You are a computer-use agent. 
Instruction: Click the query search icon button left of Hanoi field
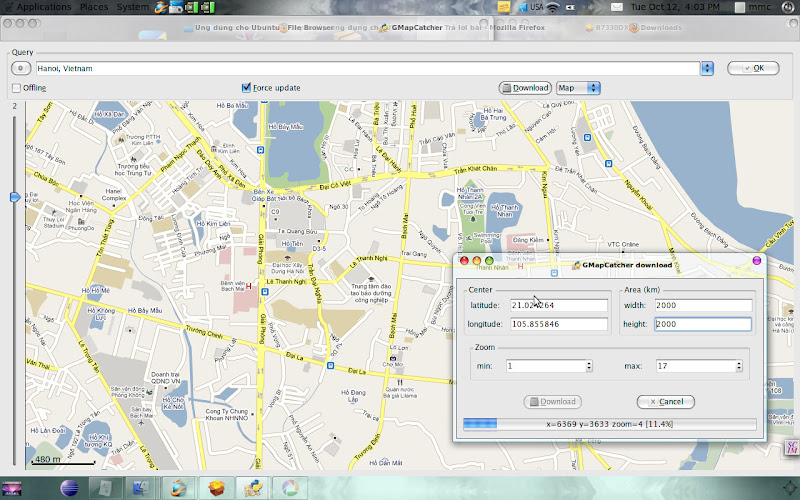tap(21, 68)
